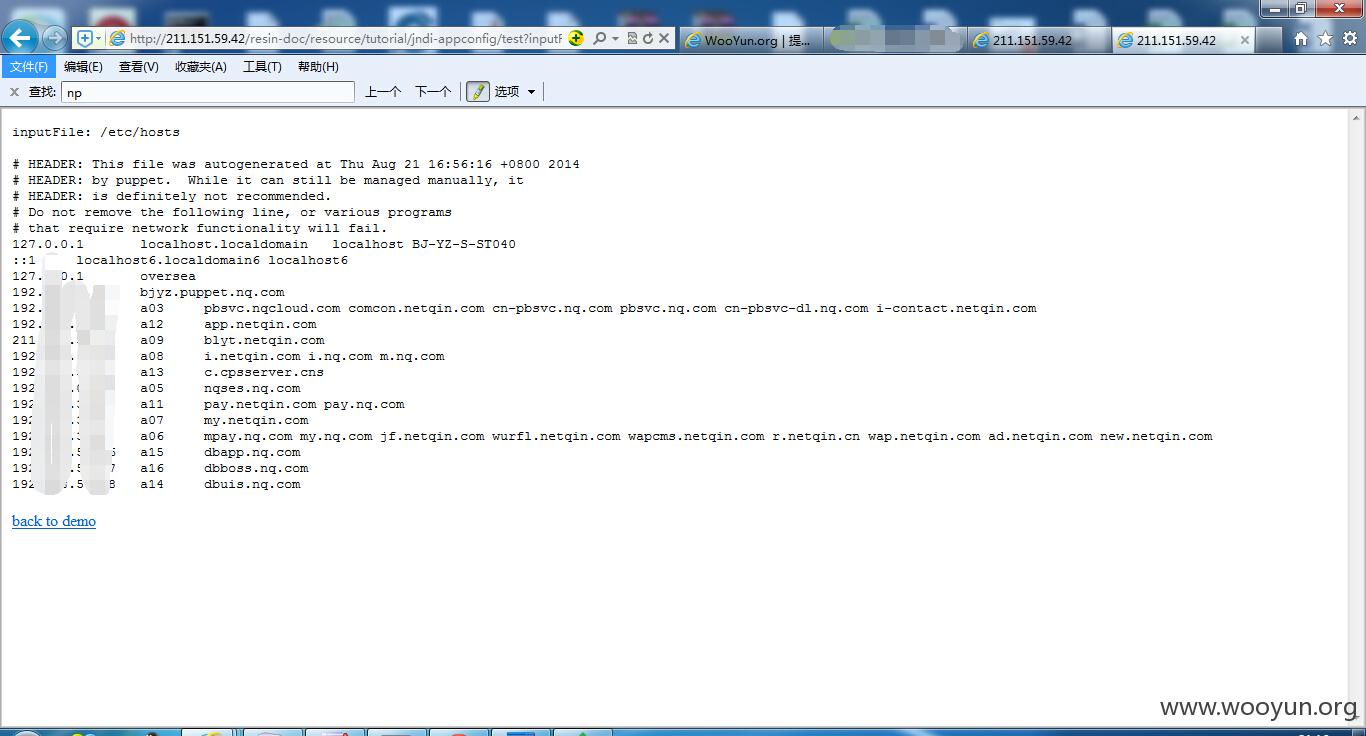Click the Home icon
Screen dimensions: 1366x736
point(1301,38)
